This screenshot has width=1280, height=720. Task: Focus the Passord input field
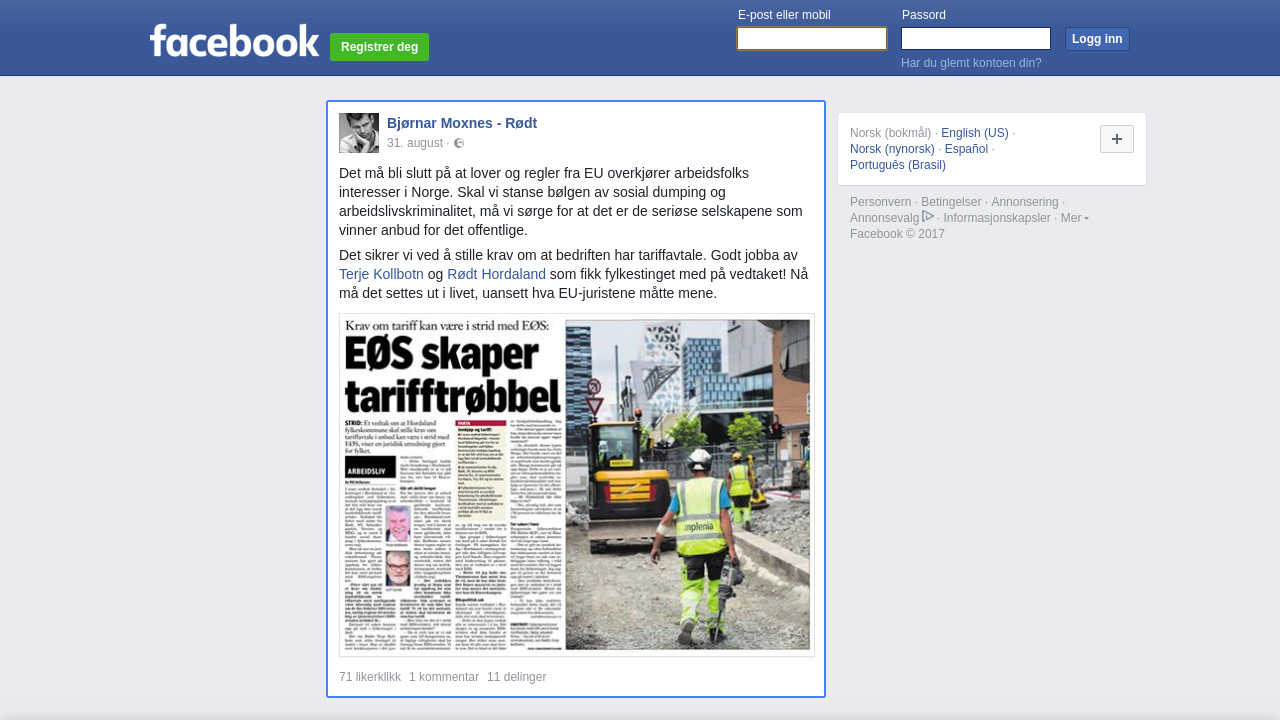(975, 39)
